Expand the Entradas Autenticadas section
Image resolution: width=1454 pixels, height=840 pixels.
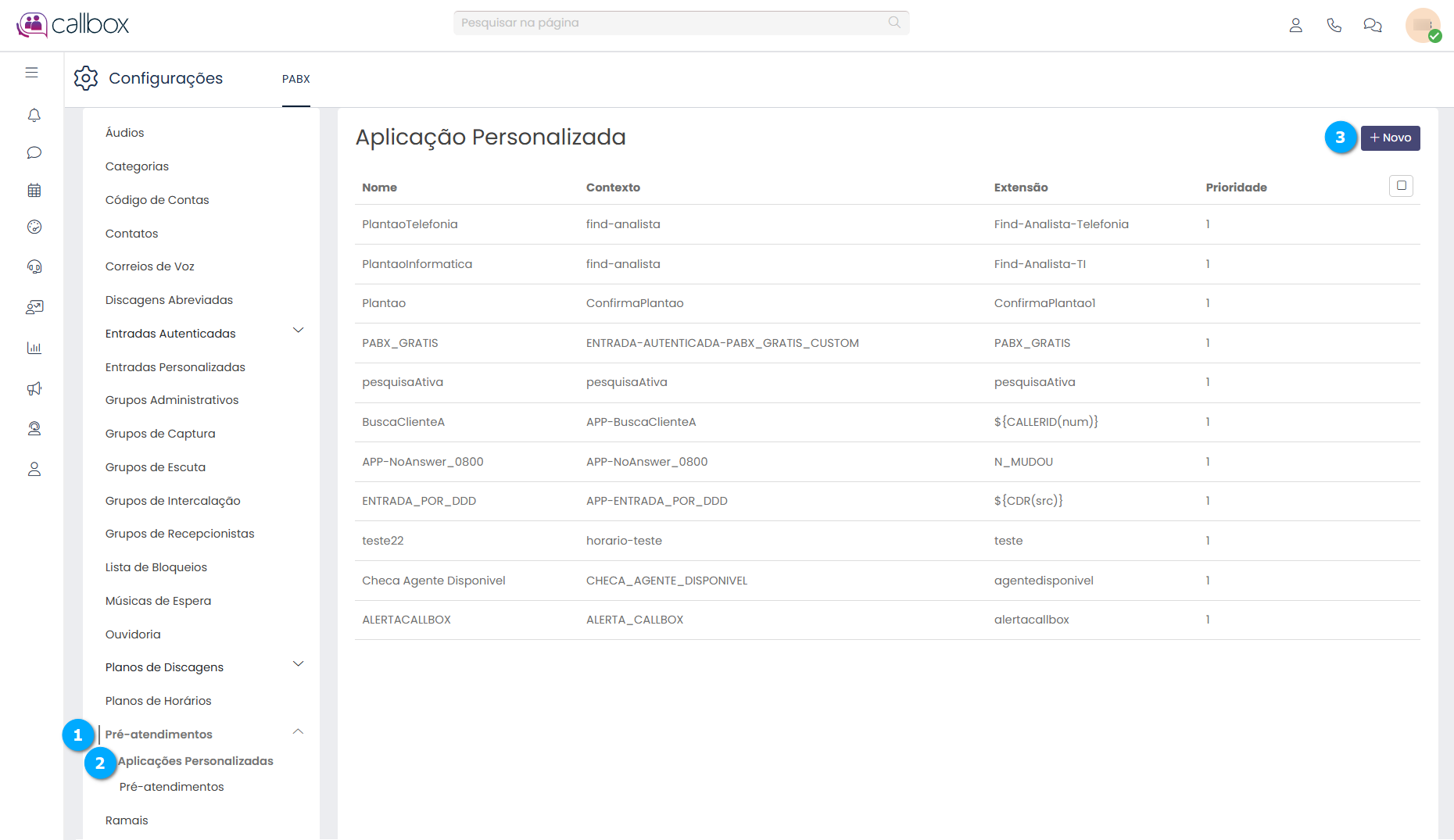pos(298,331)
